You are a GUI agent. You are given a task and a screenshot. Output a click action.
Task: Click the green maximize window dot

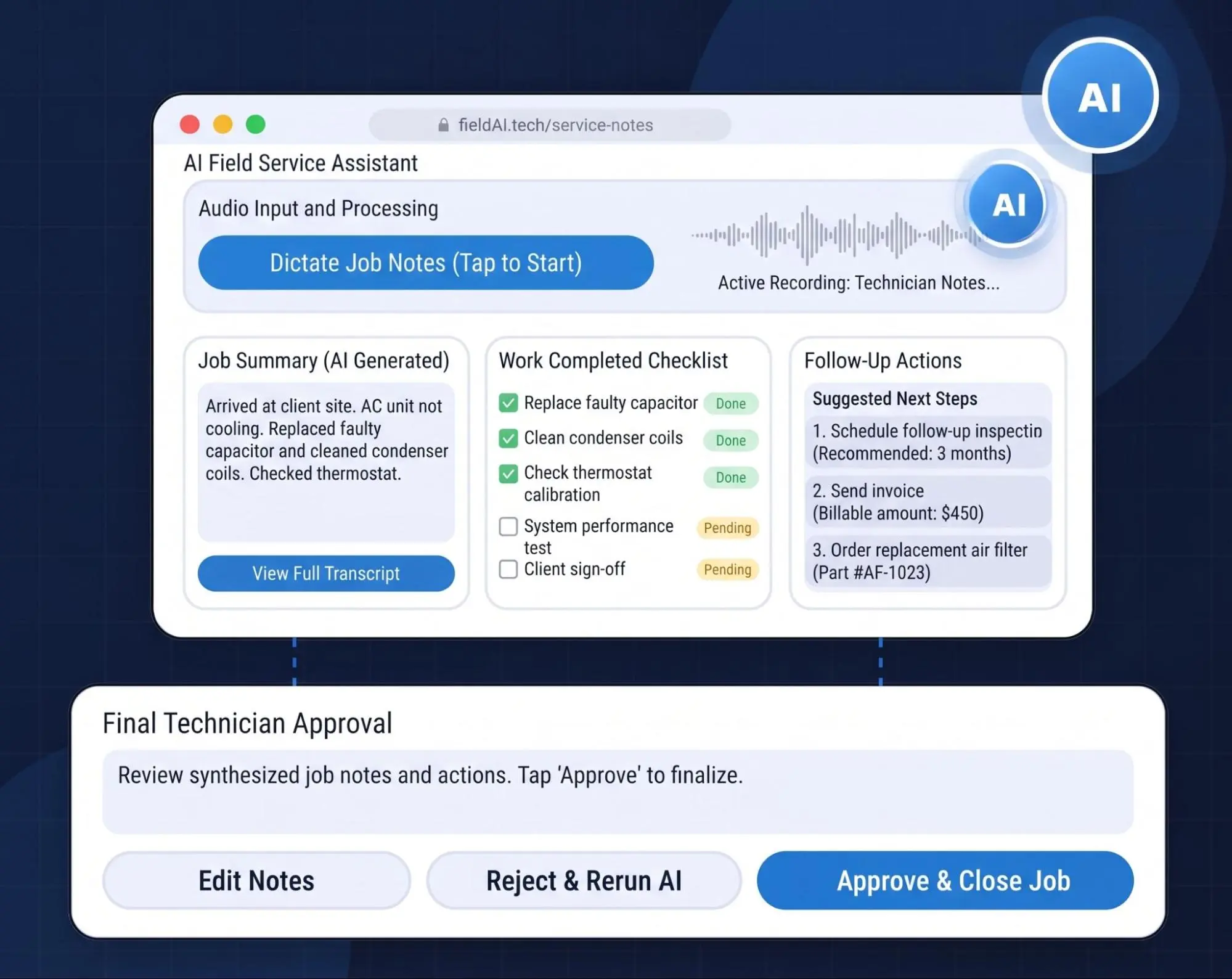[x=256, y=125]
